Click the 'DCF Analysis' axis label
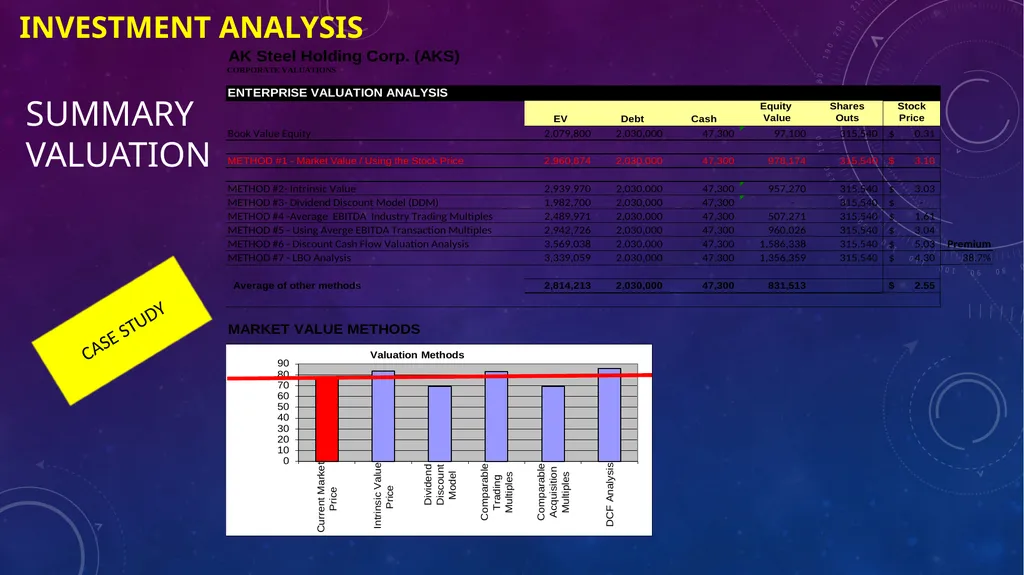 pos(610,495)
